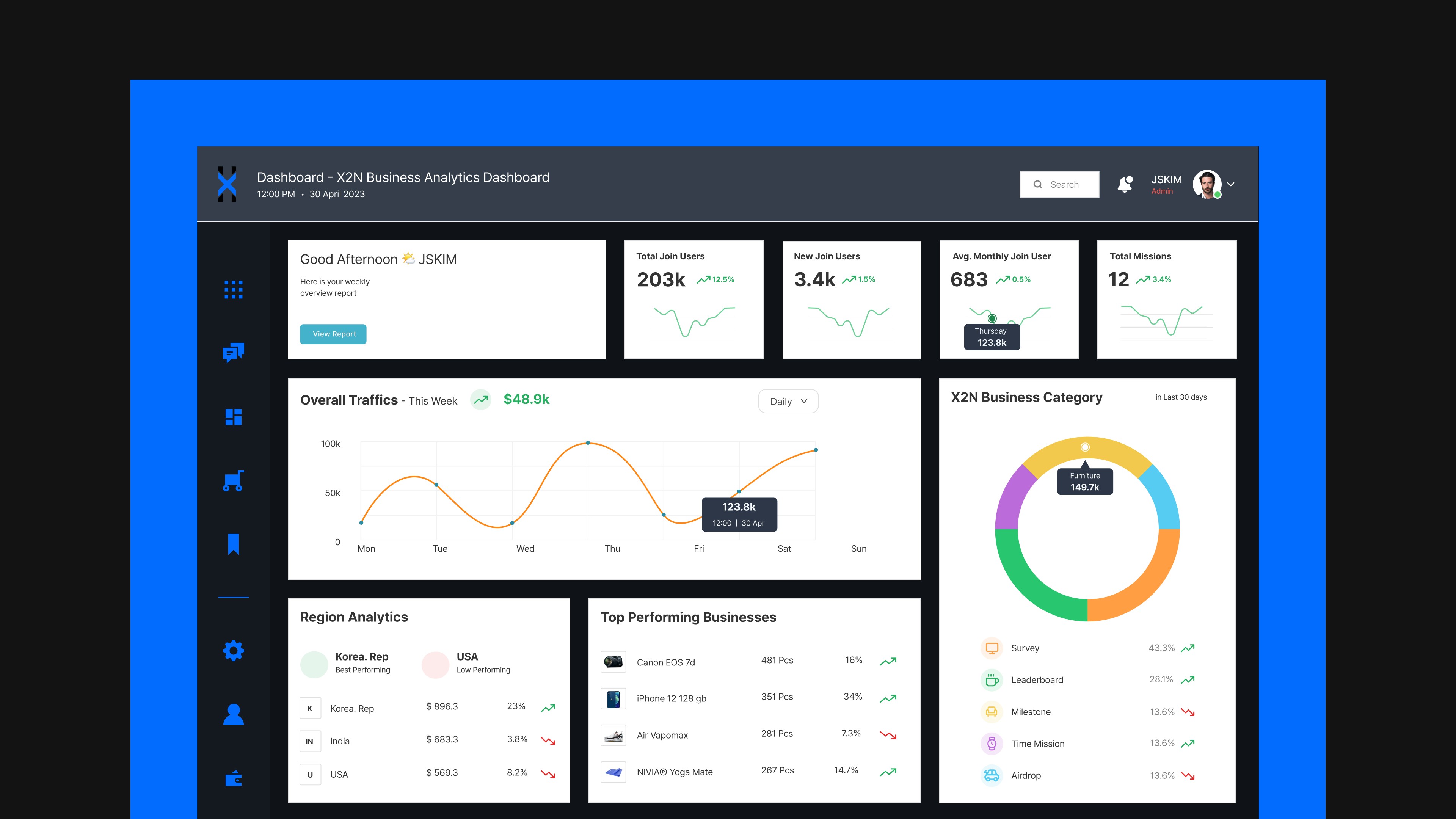Click the Korea. Rep Best Performing green circle

pyautogui.click(x=314, y=664)
